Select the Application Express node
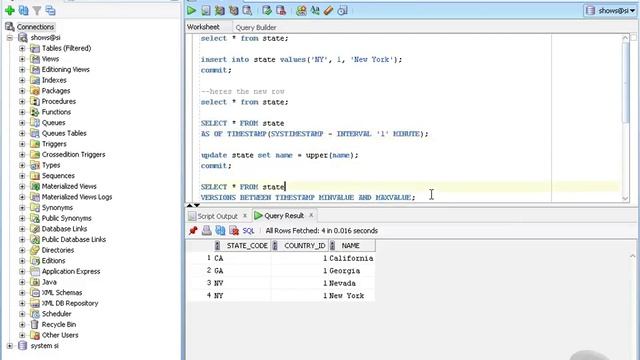 point(71,271)
